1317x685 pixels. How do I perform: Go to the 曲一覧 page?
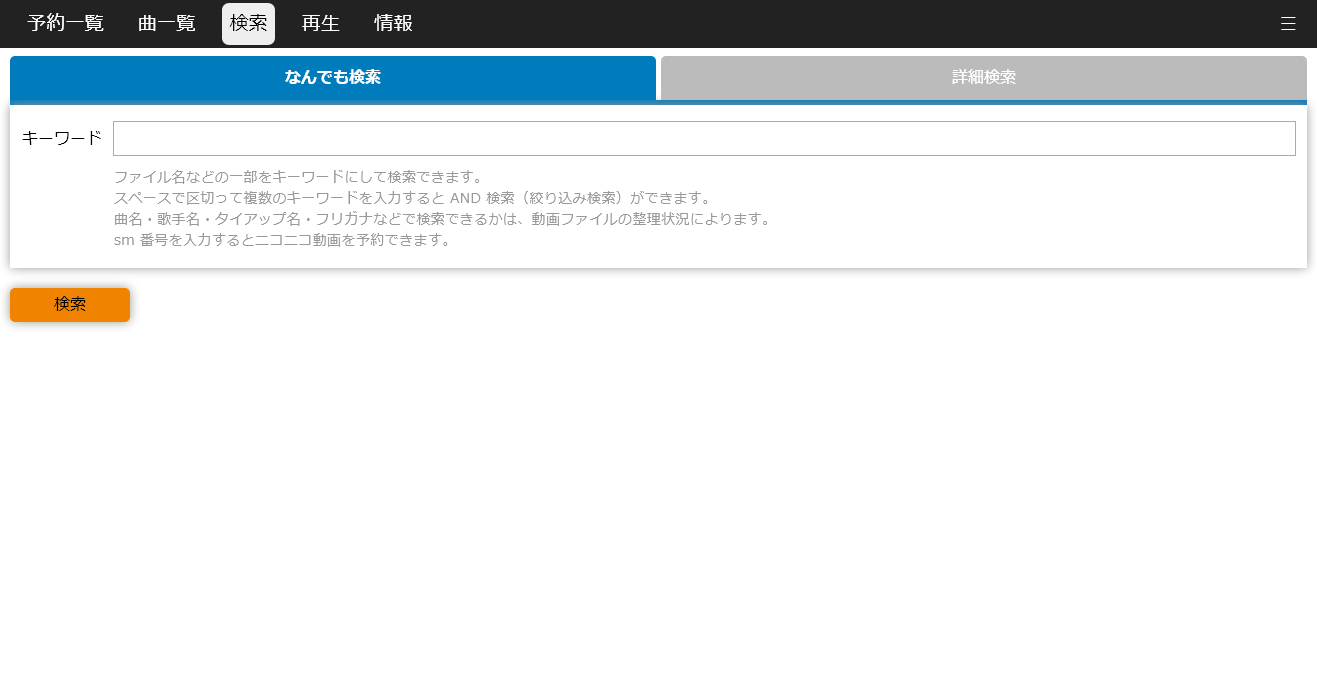[x=167, y=24]
